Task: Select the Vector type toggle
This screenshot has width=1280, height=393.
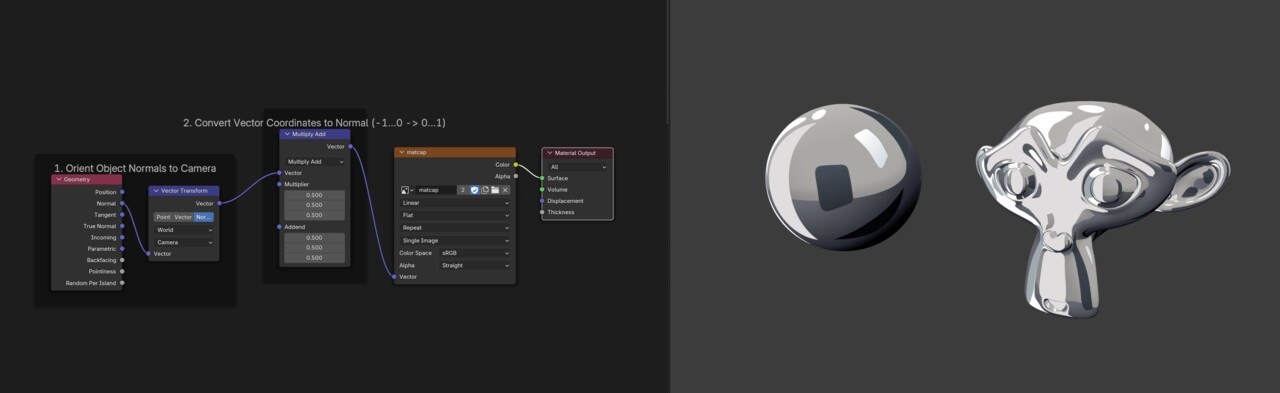Action: click(x=183, y=217)
